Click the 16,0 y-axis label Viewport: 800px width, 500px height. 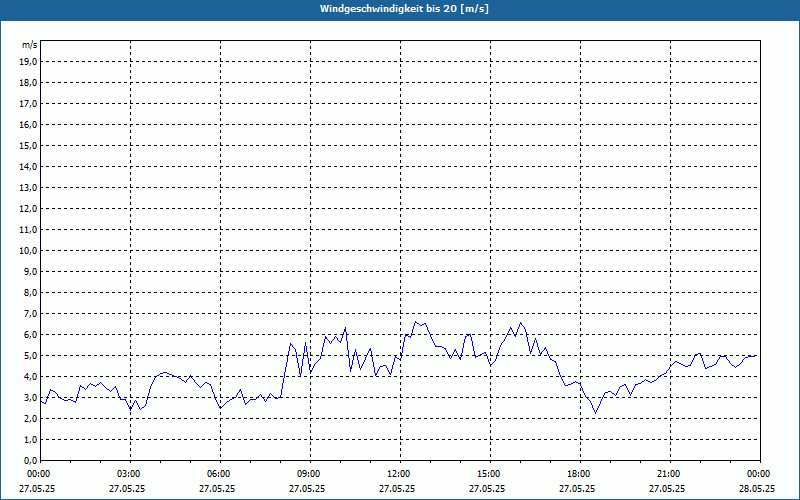tap(28, 124)
